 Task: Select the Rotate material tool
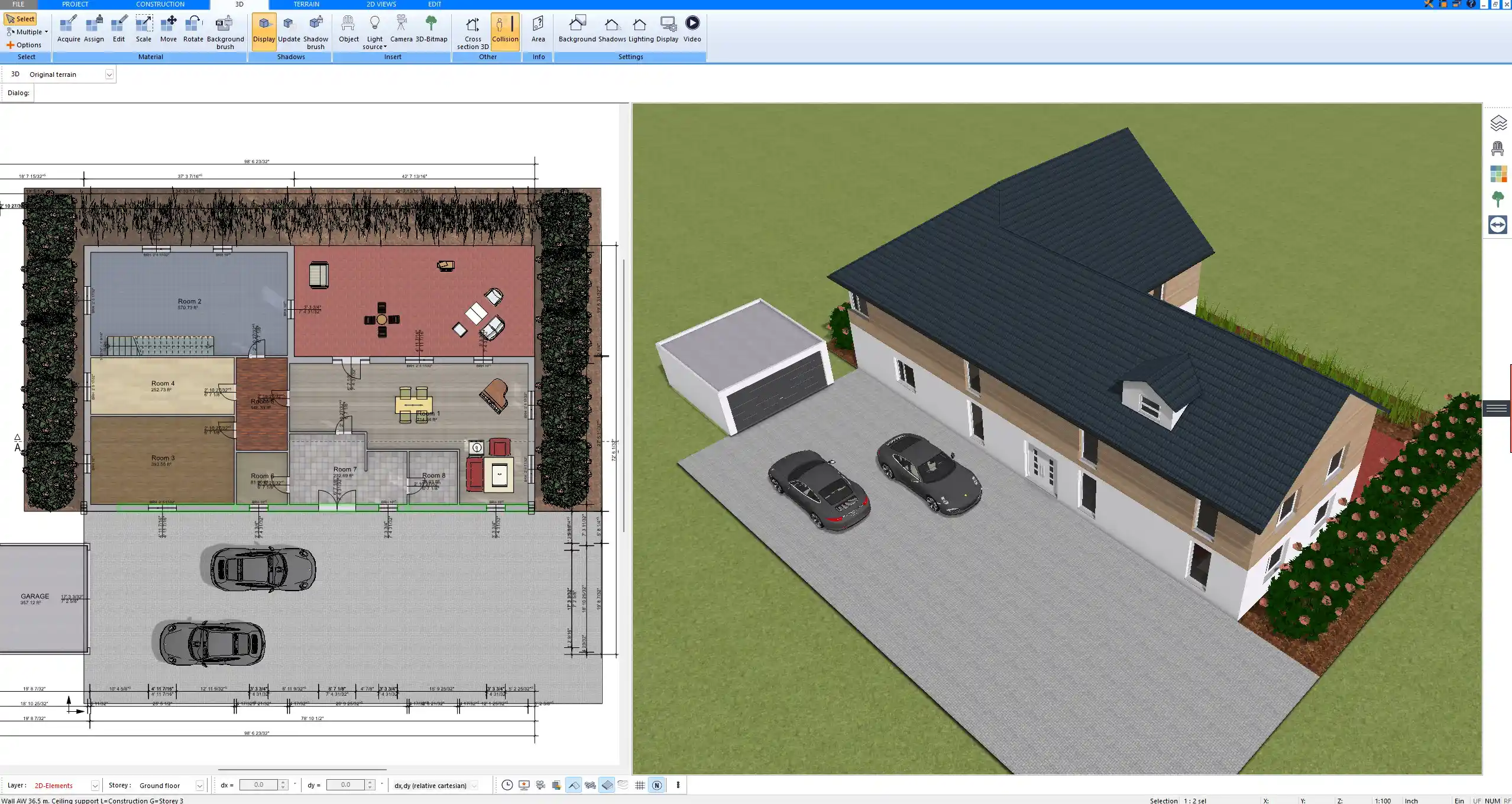[x=193, y=30]
